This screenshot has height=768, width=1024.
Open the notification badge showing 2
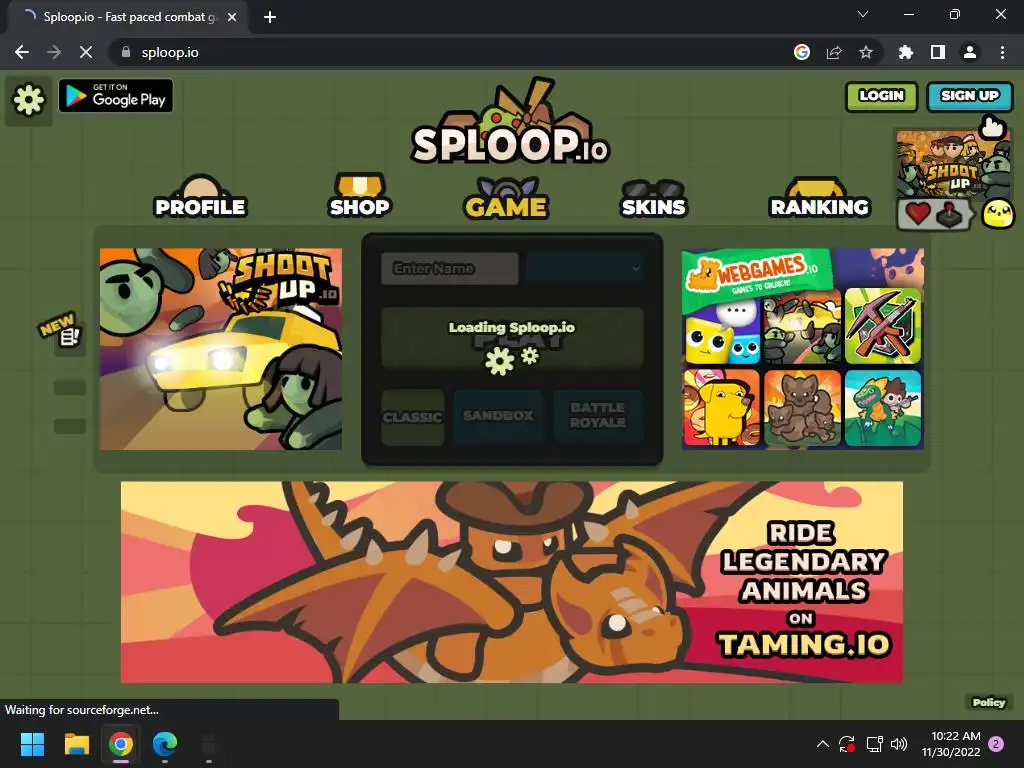pyautogui.click(x=996, y=744)
